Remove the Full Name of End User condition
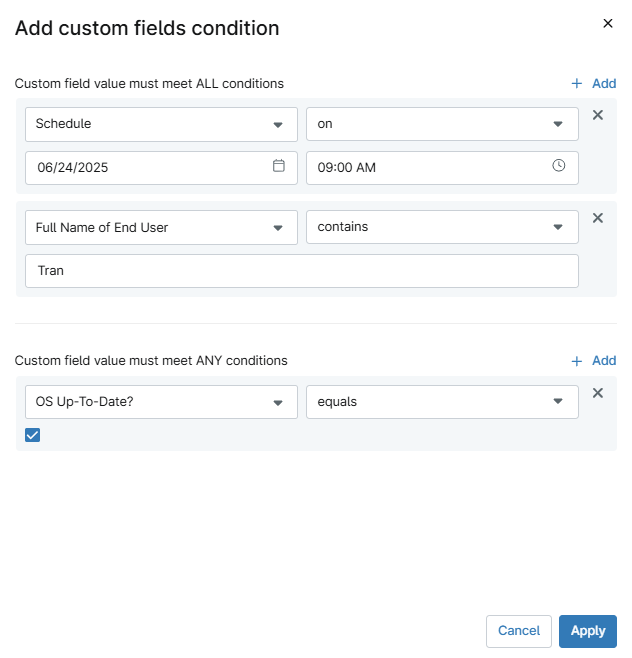The width and height of the screenshot is (632, 658). (x=598, y=218)
